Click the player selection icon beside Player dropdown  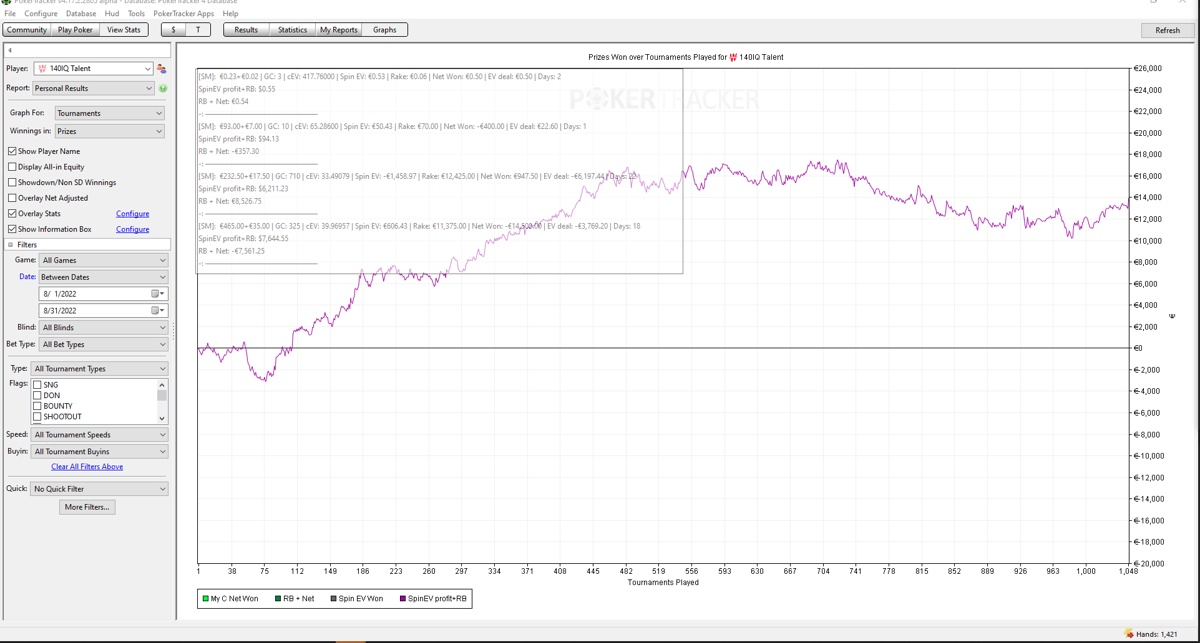(162, 69)
